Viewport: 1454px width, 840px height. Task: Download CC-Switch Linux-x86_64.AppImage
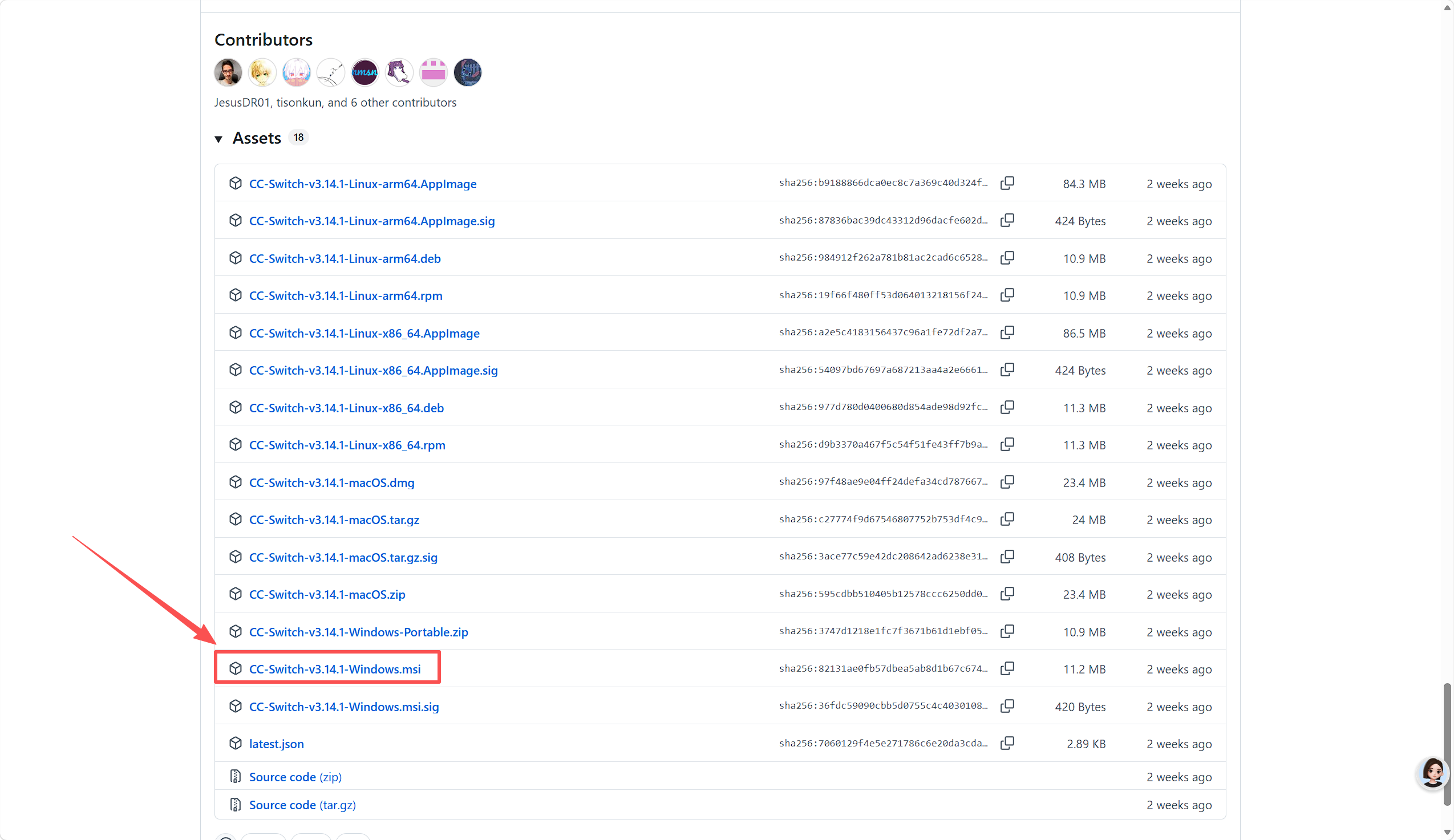364,334
